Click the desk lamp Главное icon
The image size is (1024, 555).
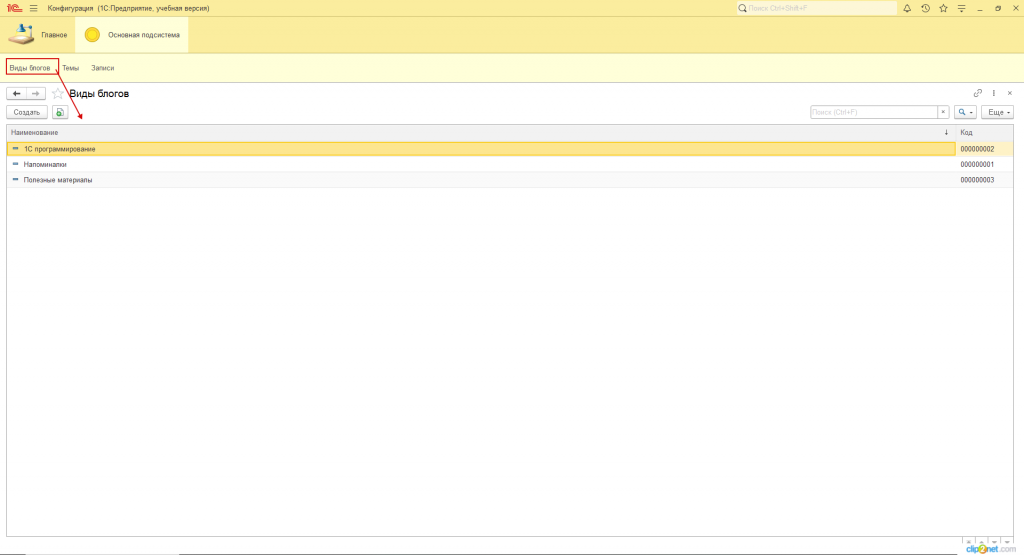21,35
